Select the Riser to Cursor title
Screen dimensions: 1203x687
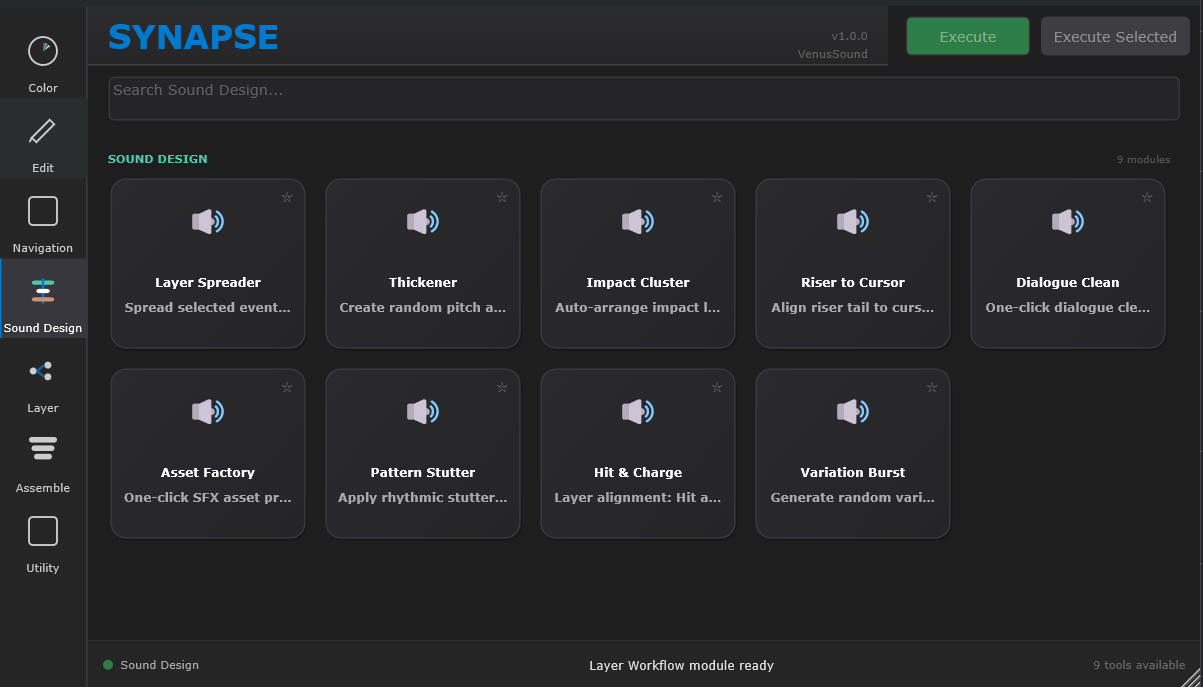pos(853,282)
